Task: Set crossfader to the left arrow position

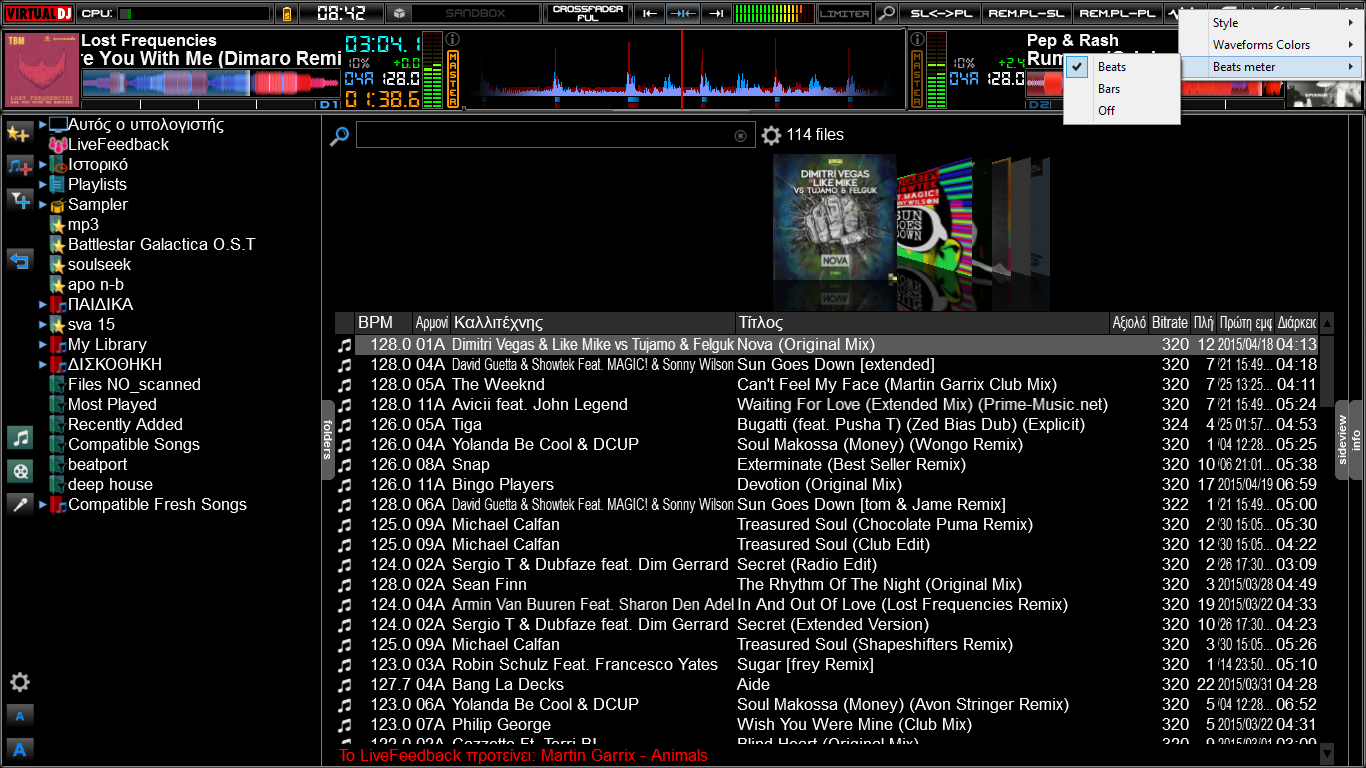Action: 650,14
